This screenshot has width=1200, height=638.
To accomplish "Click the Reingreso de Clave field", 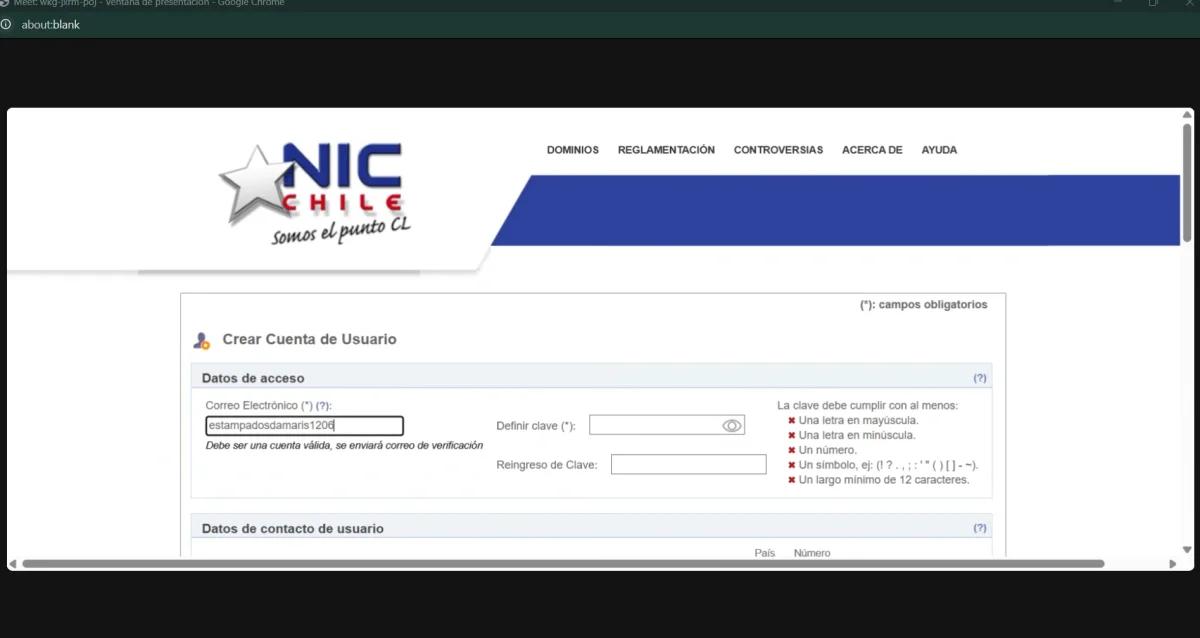I will pos(688,465).
